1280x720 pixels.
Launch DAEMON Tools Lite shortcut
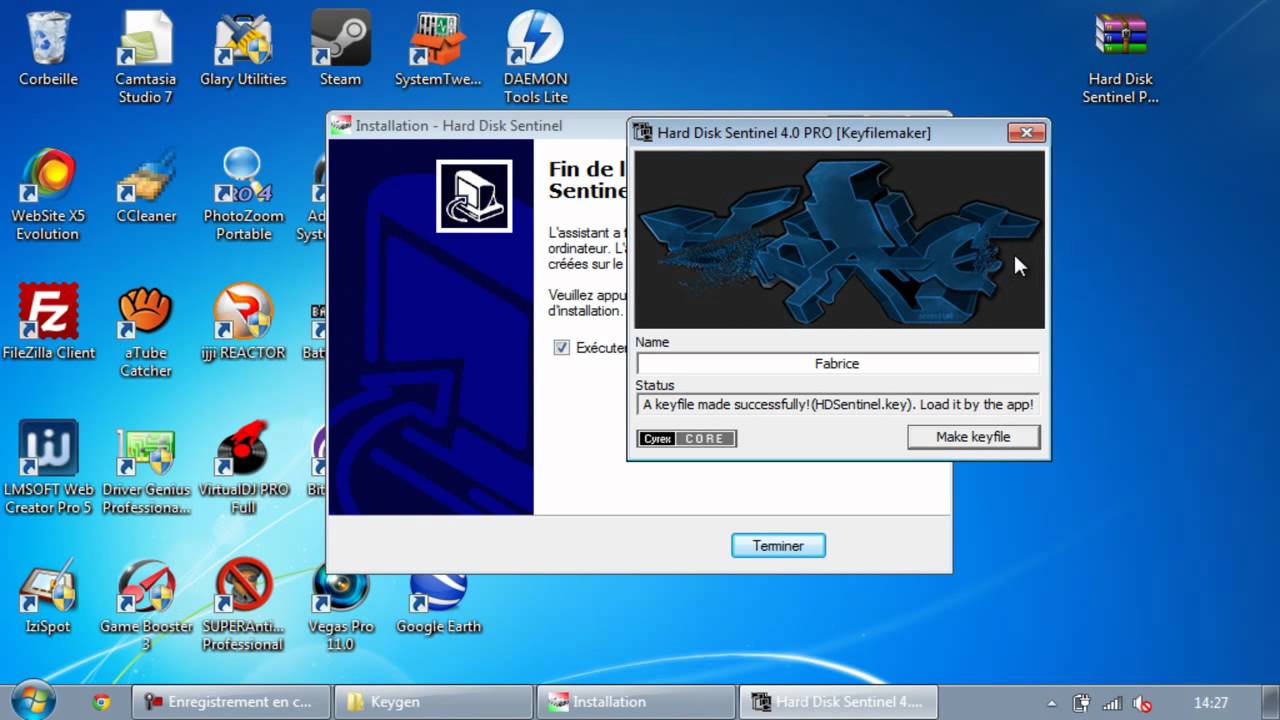(536, 57)
